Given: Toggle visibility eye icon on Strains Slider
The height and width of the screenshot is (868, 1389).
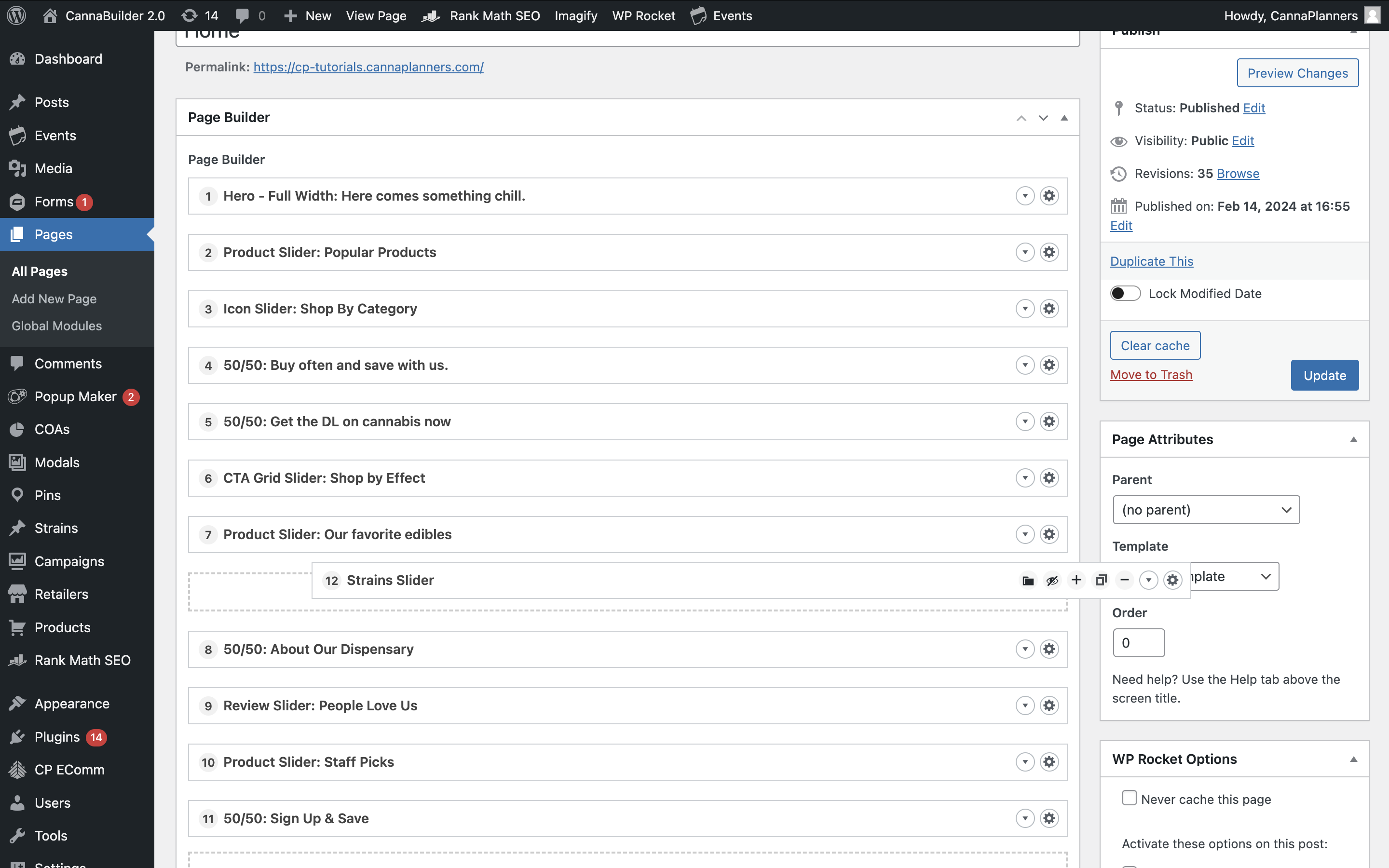Looking at the screenshot, I should point(1052,581).
